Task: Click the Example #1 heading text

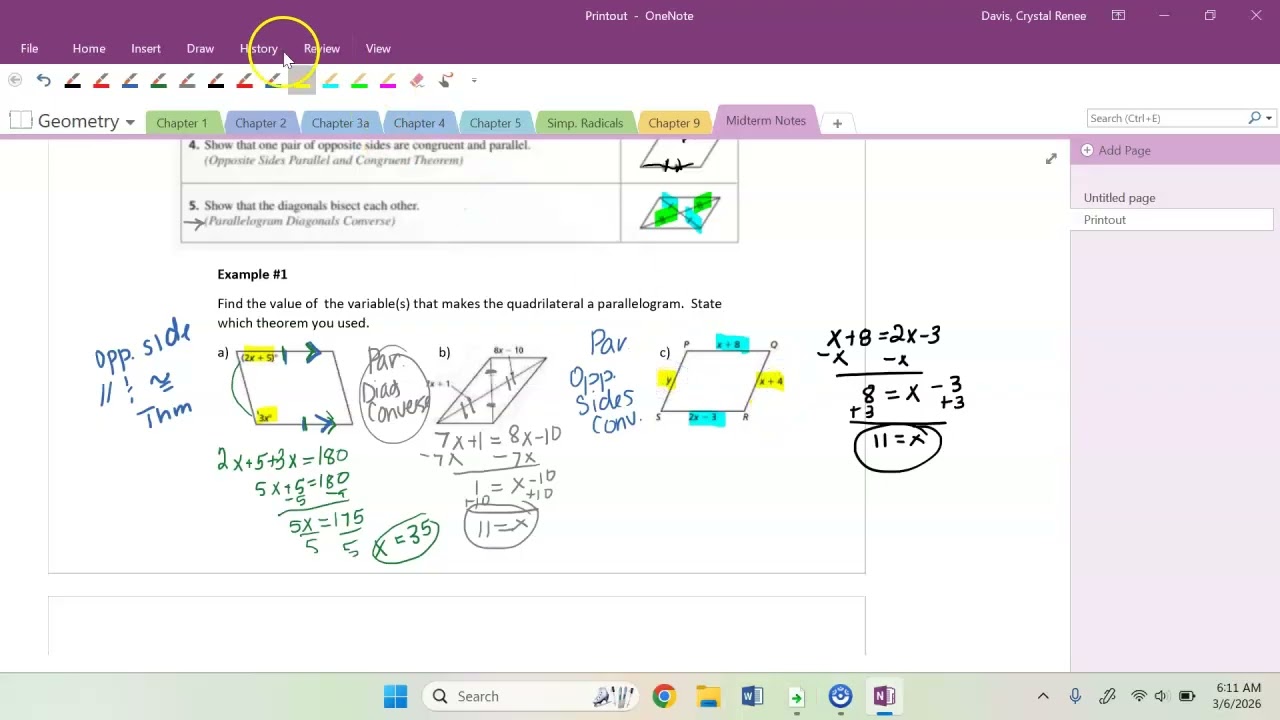Action: tap(252, 274)
